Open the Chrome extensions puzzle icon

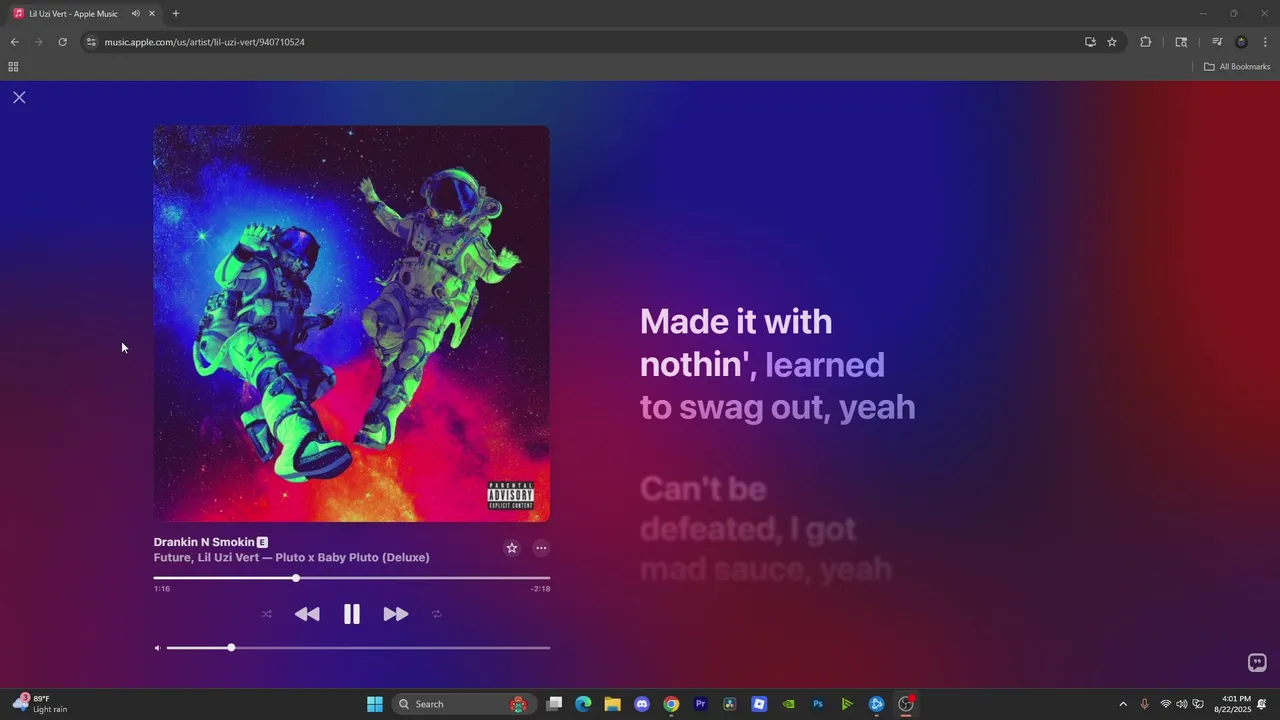[1145, 42]
